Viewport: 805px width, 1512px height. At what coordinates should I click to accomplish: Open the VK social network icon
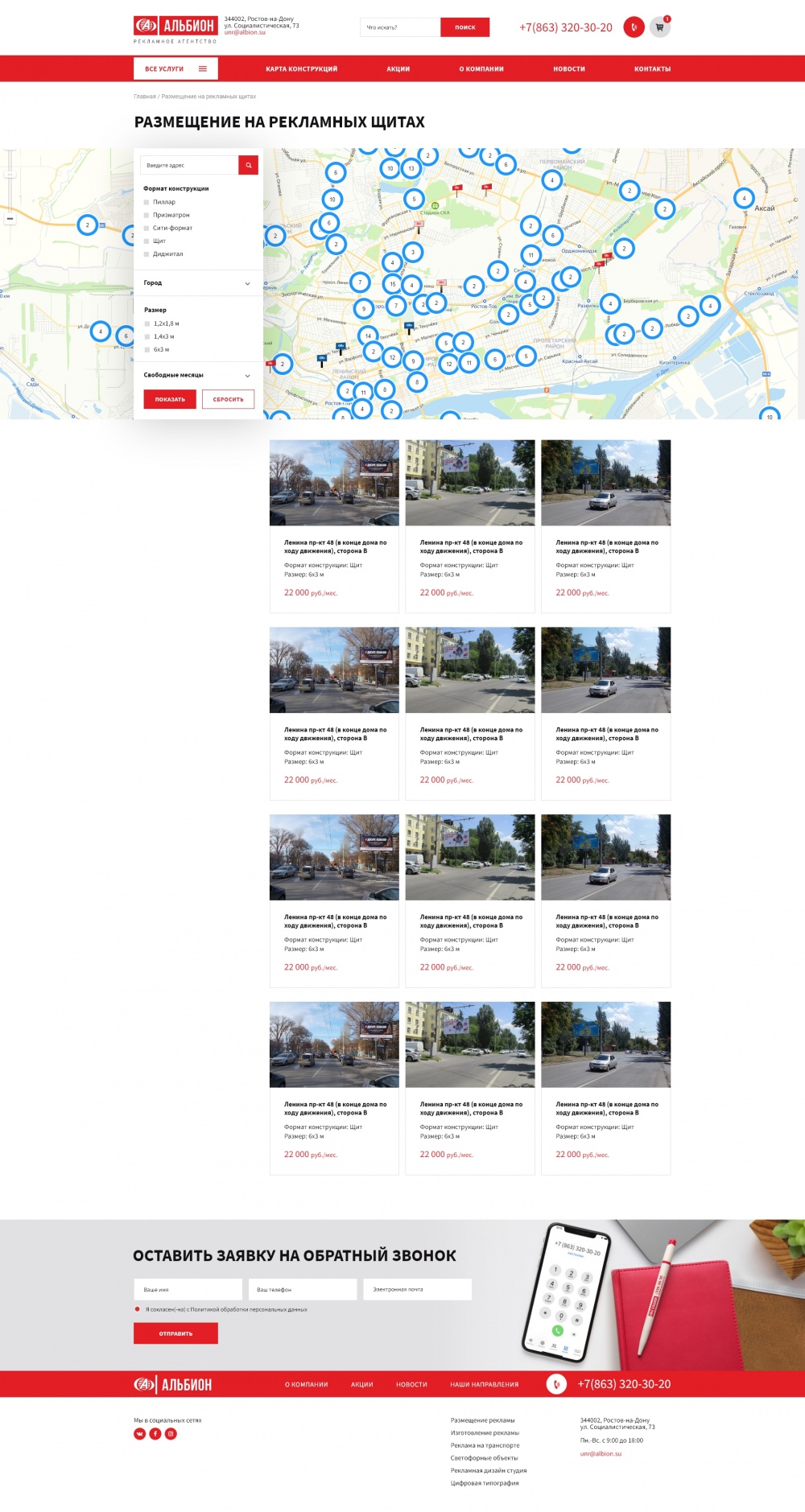tap(140, 1433)
